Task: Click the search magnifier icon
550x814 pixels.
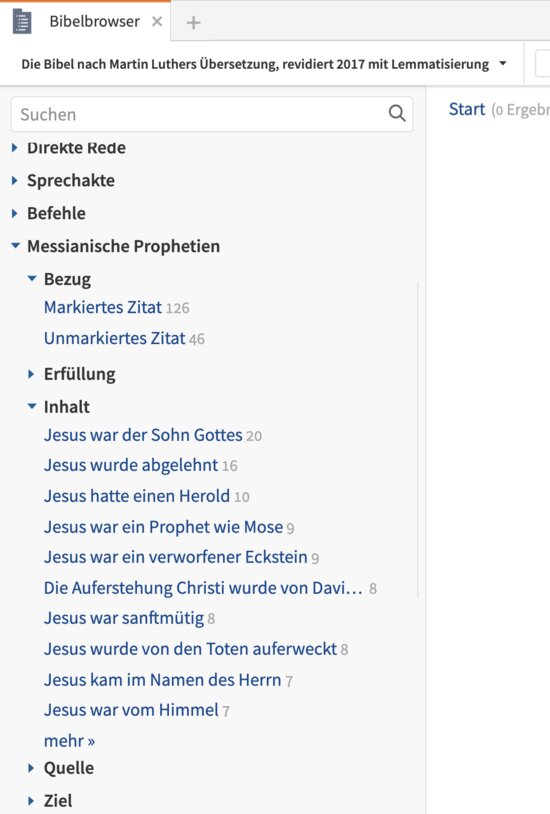Action: [x=397, y=113]
